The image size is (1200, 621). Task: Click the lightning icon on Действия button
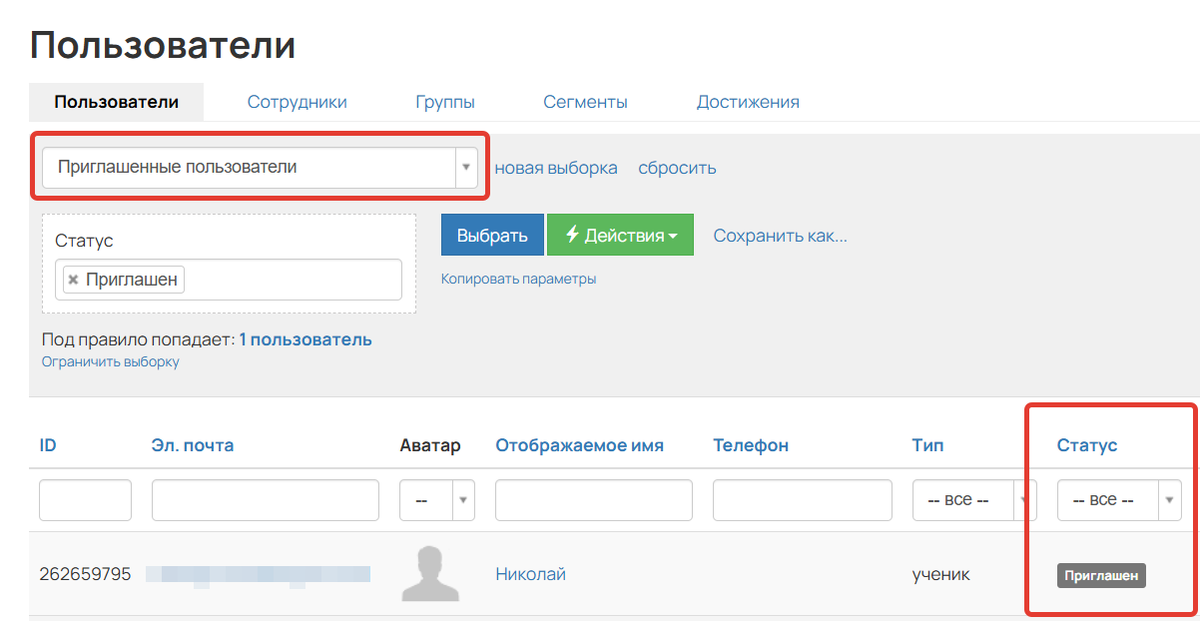pos(572,234)
